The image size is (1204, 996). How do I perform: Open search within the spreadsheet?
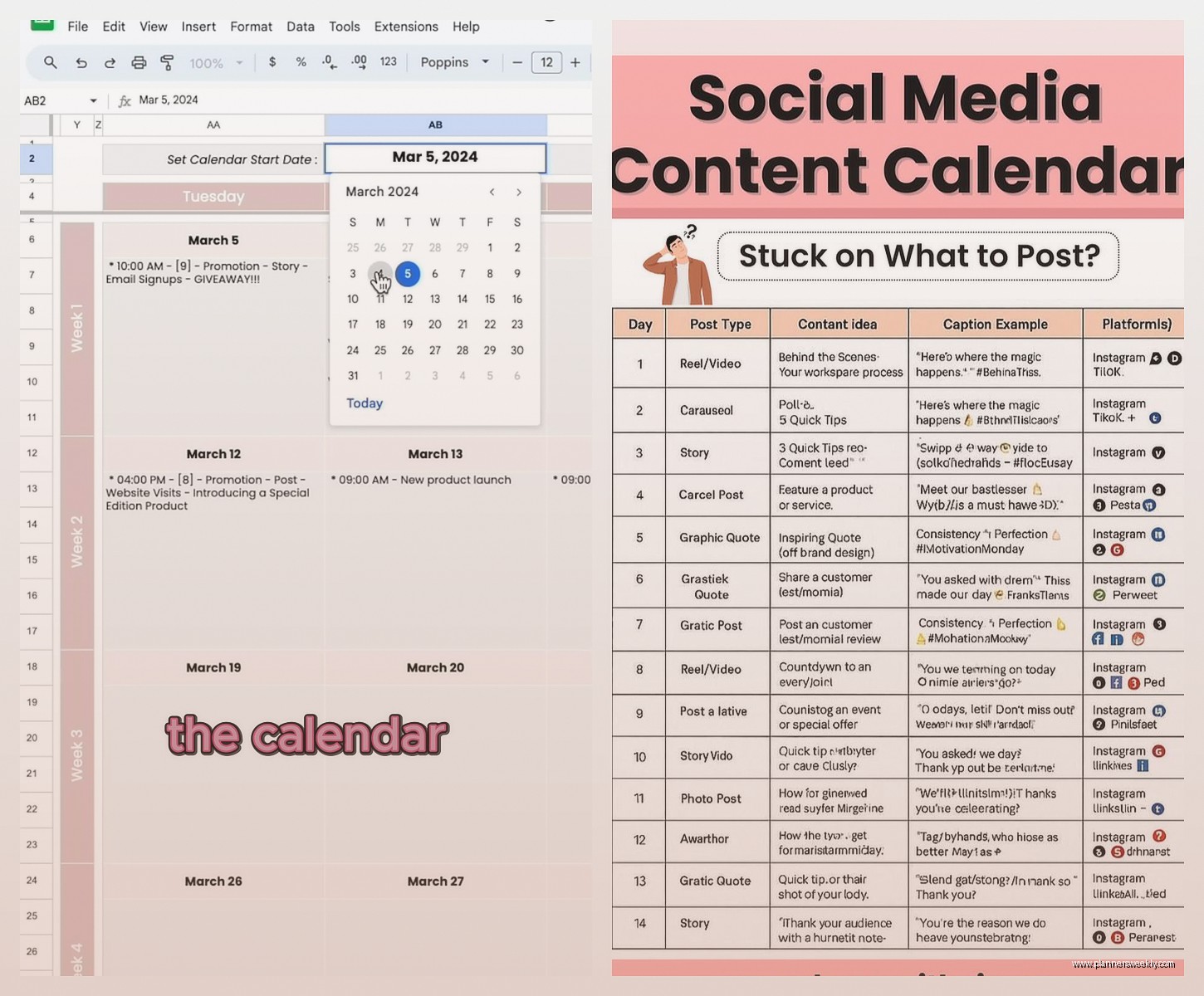pyautogui.click(x=51, y=62)
